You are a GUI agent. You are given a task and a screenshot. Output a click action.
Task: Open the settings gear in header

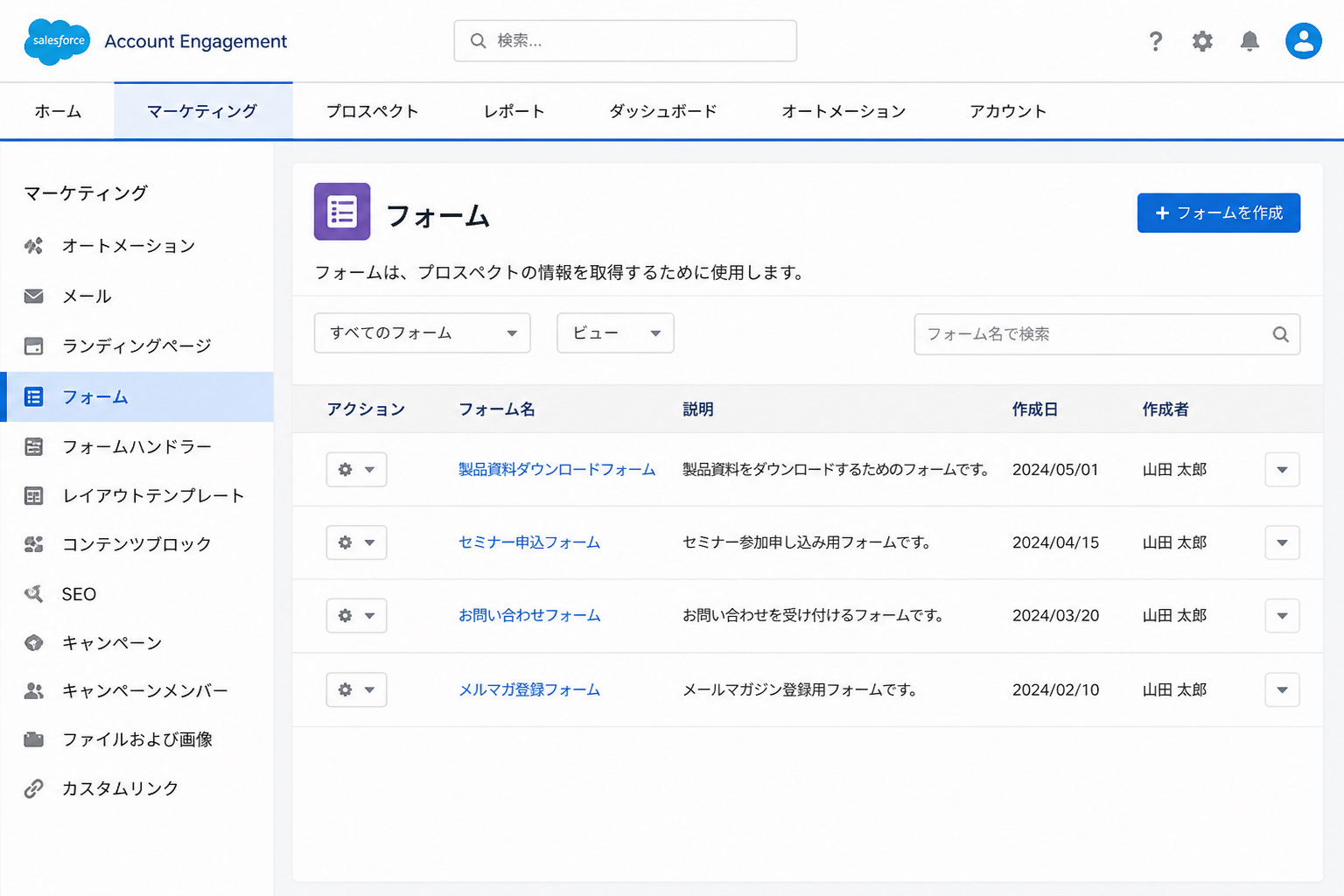click(1202, 41)
